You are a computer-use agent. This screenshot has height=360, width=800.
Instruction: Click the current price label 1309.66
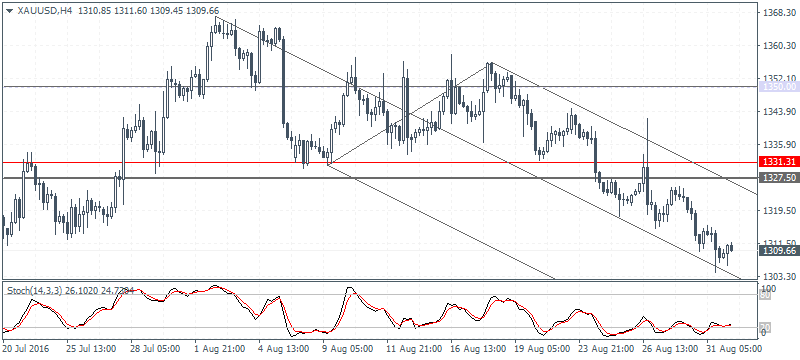[x=778, y=250]
